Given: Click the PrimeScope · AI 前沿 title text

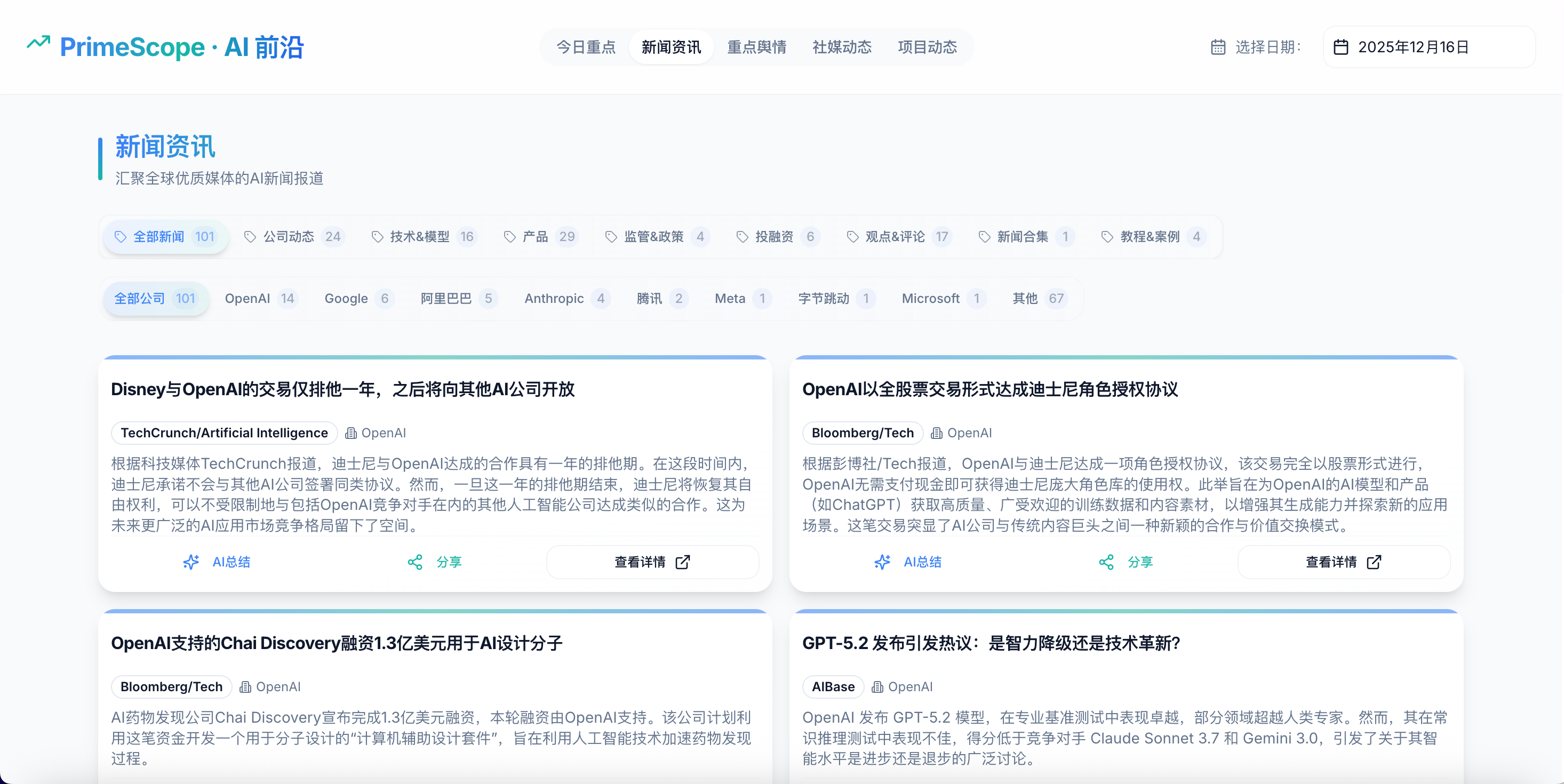Looking at the screenshot, I should tap(181, 47).
